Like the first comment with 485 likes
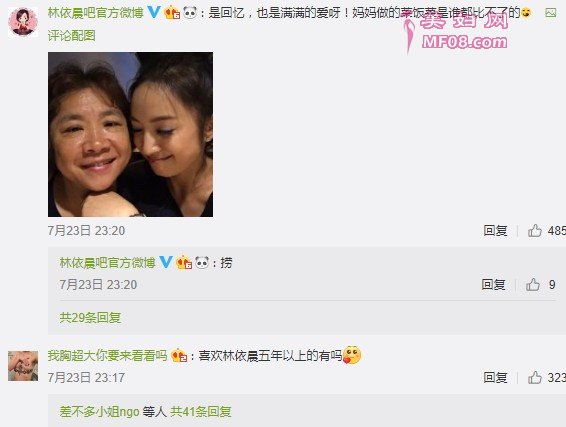 tap(535, 231)
